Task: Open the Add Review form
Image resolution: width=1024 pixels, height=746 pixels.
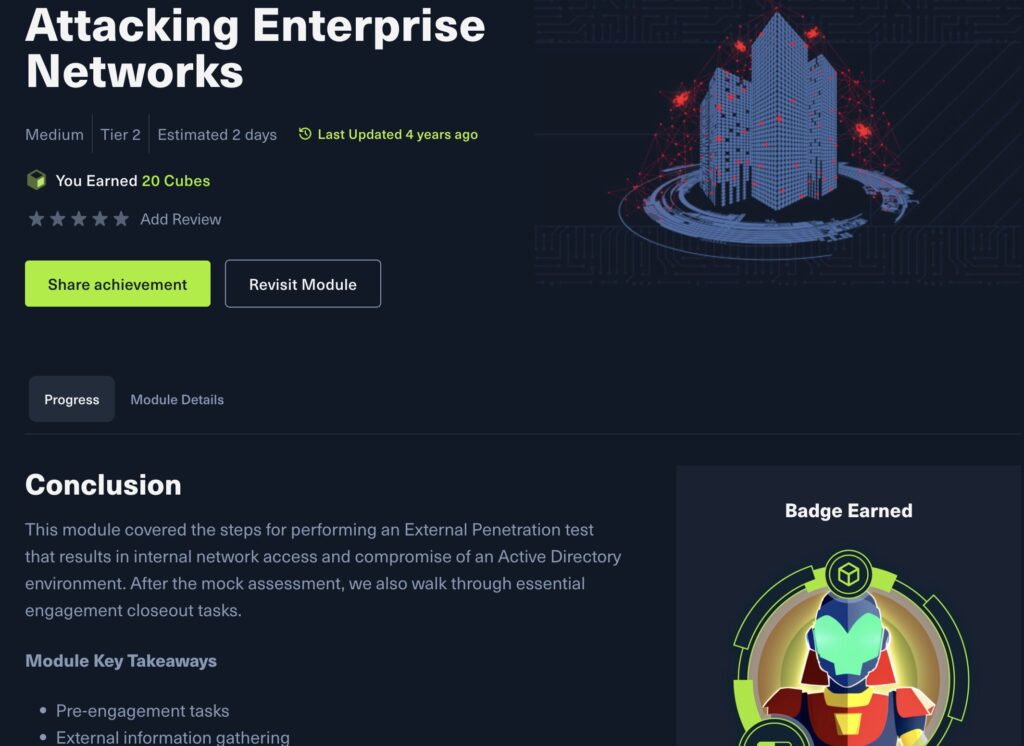Action: [181, 218]
